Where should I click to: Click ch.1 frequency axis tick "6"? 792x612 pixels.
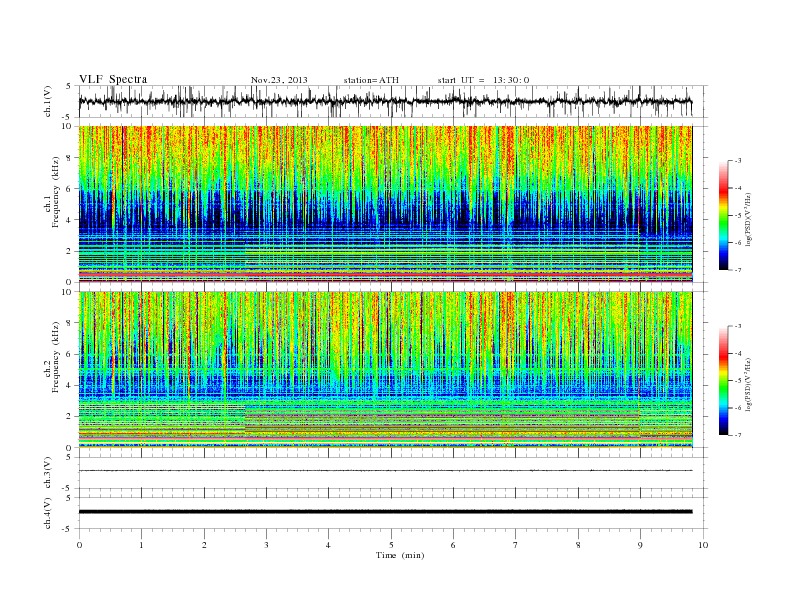click(x=69, y=188)
